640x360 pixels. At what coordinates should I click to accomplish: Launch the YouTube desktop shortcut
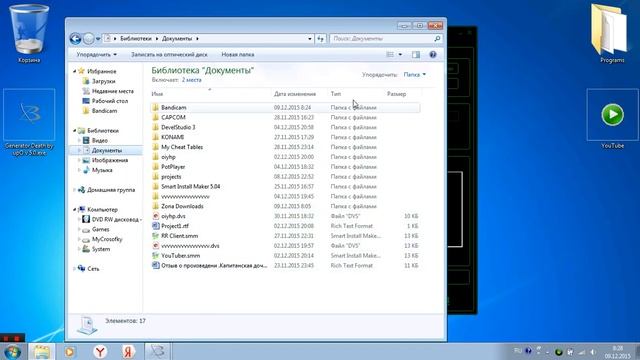[x=612, y=119]
